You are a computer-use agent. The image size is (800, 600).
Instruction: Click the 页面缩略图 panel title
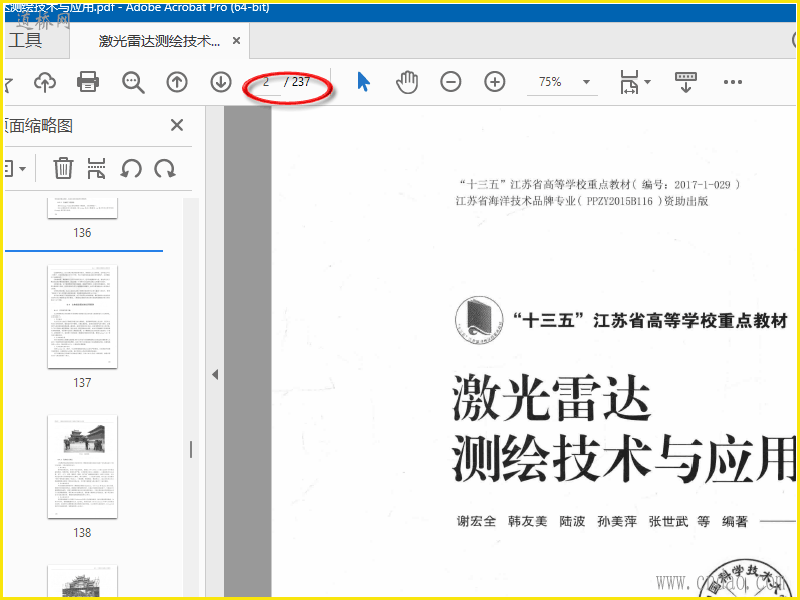point(38,126)
